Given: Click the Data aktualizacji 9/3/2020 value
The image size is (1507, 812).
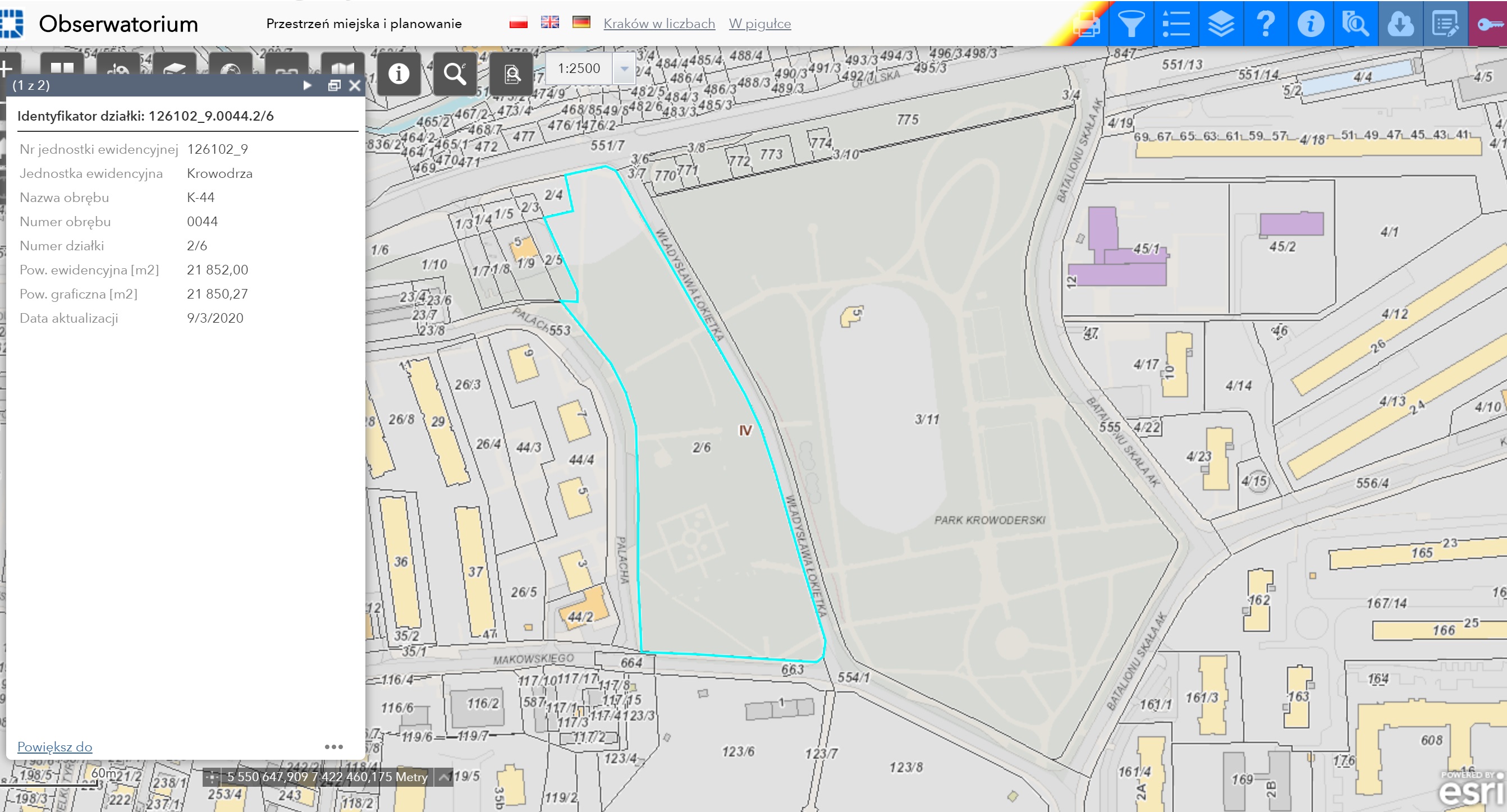Looking at the screenshot, I should 215,318.
